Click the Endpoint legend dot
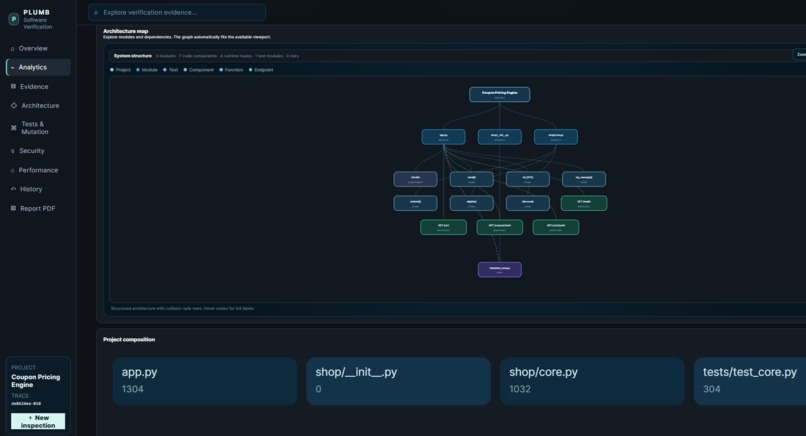The height and width of the screenshot is (436, 806). [250, 70]
